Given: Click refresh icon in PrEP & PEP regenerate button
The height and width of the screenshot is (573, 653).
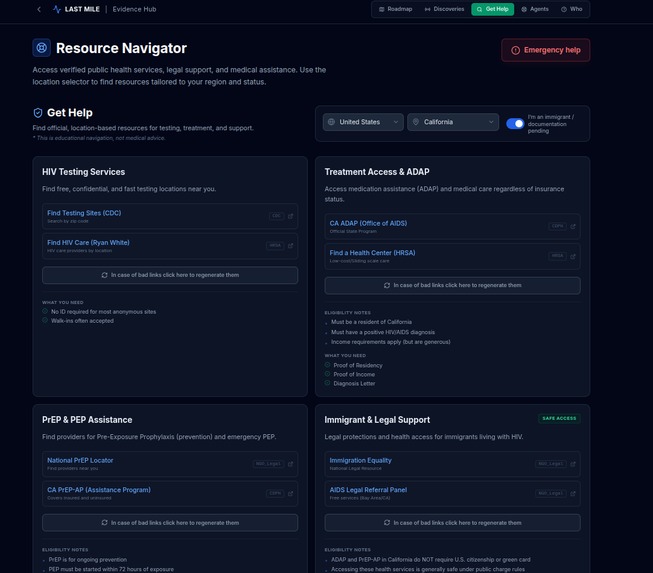Looking at the screenshot, I should [105, 523].
